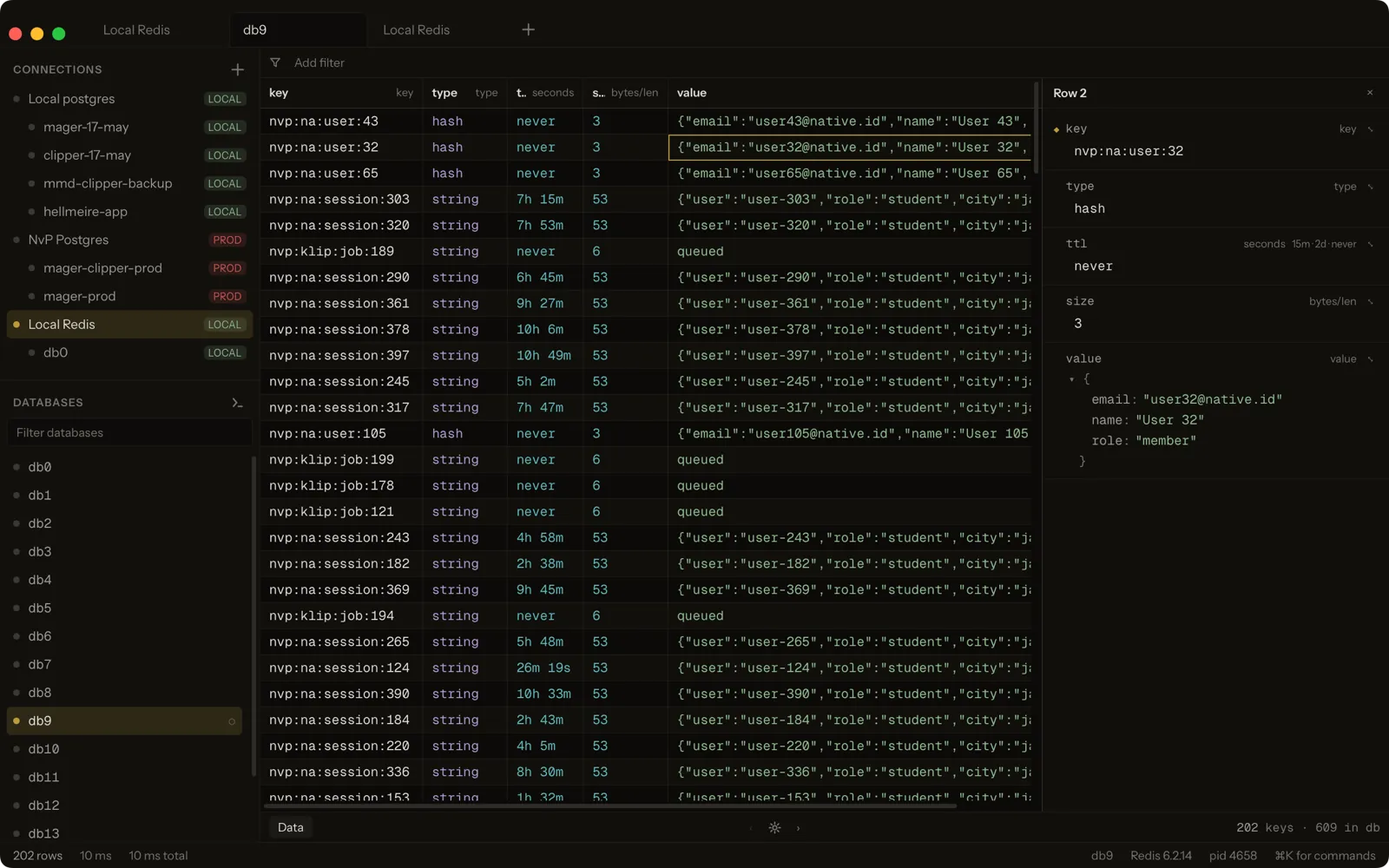Click the nvp:na:session:336 key cell
The image size is (1389, 868).
[341, 773]
